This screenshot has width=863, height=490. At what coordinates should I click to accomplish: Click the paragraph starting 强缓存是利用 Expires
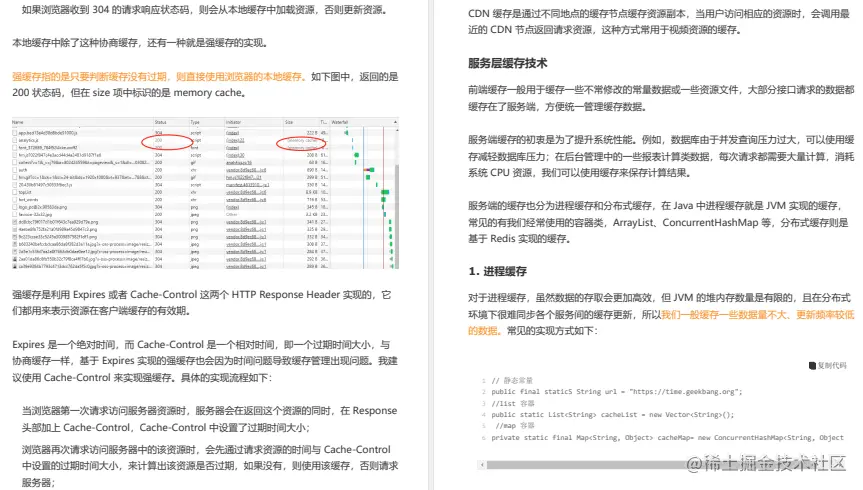click(202, 303)
